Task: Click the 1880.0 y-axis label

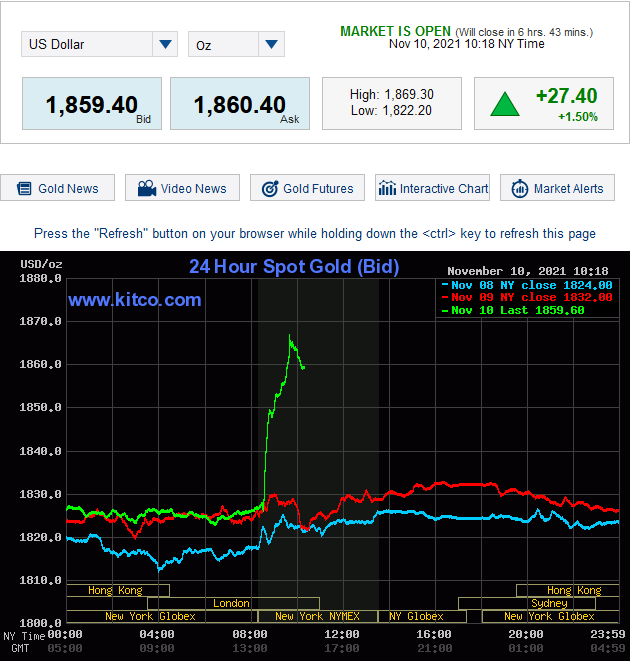Action: [40, 279]
